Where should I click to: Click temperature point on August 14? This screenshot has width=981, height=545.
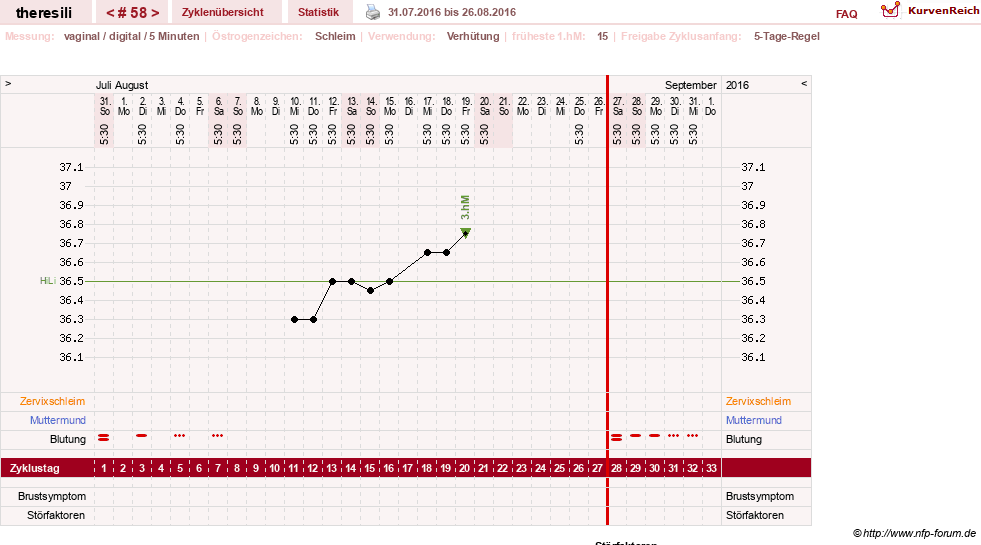coord(370,291)
